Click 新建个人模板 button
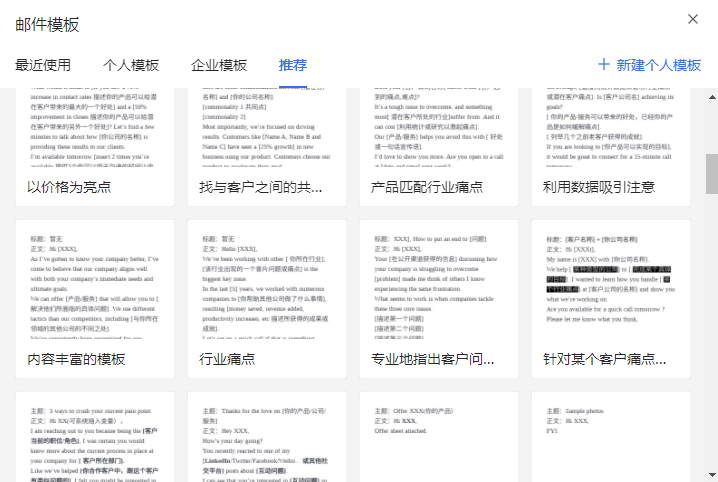The width and height of the screenshot is (718, 482). (x=649, y=65)
